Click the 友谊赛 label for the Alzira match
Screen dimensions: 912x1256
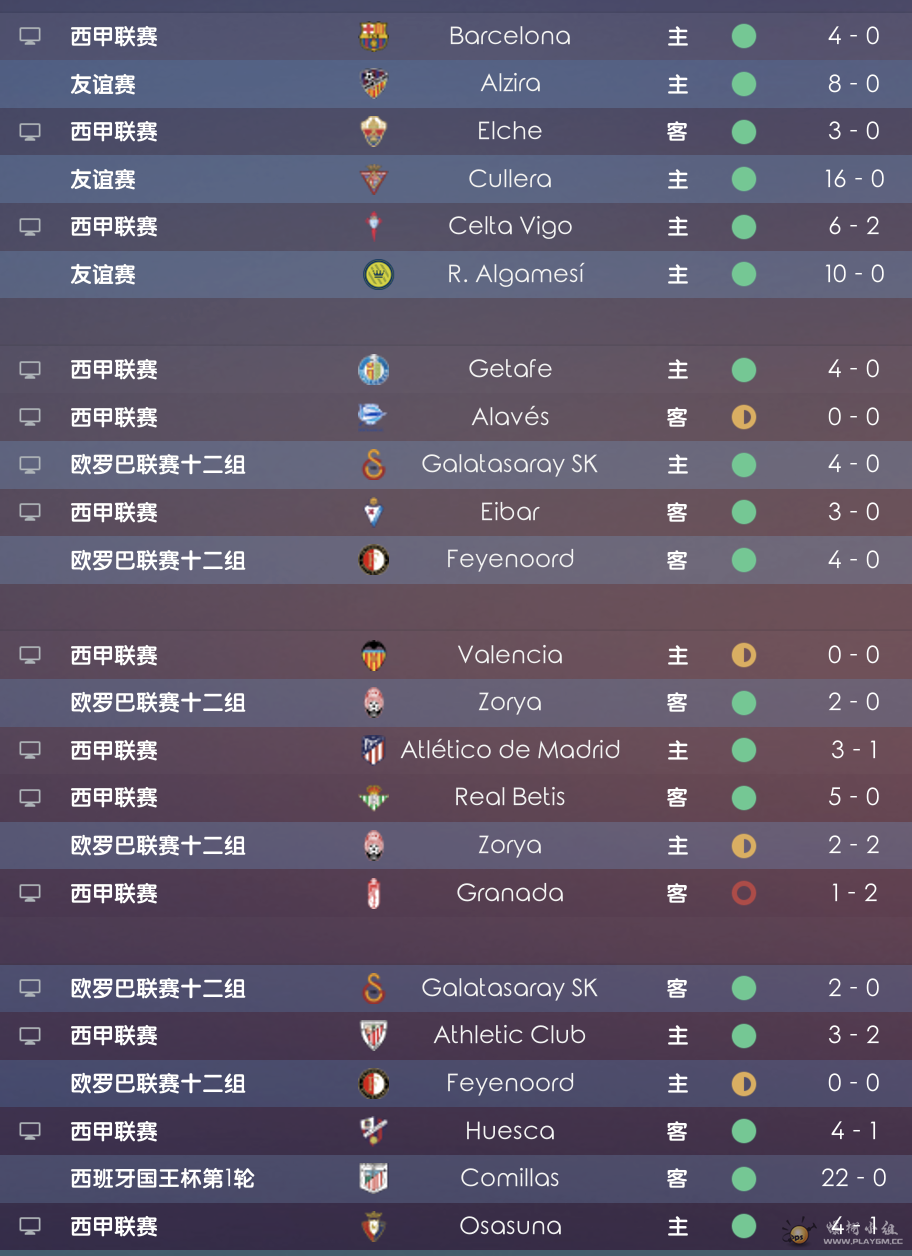103,85
